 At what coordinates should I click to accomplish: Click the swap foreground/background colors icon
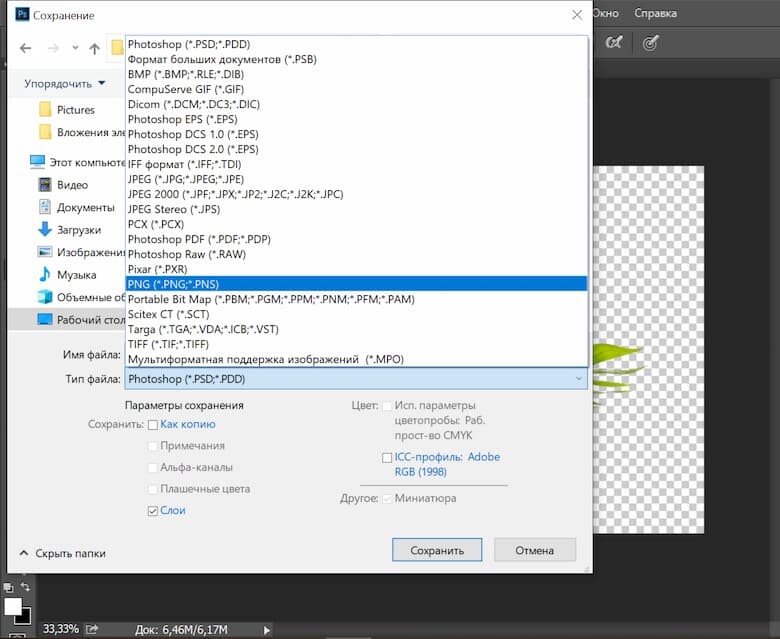click(x=26, y=587)
